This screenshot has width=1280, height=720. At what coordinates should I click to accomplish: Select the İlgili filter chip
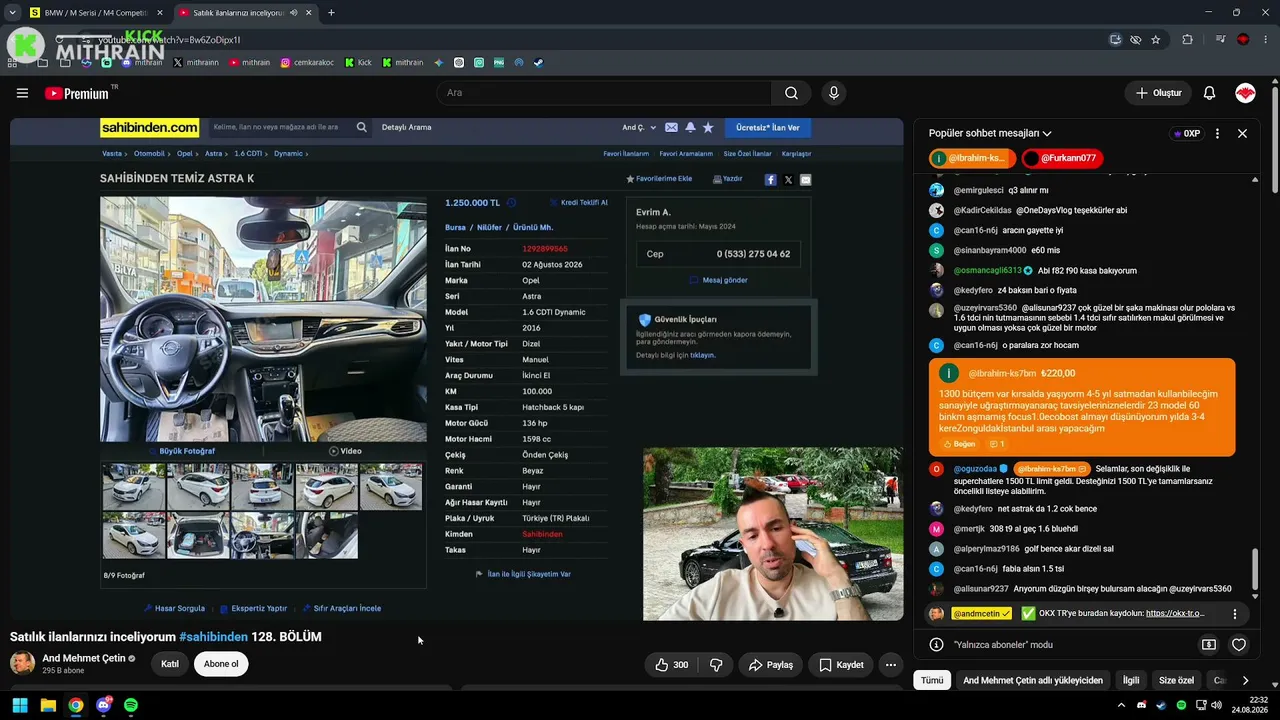pos(1131,680)
